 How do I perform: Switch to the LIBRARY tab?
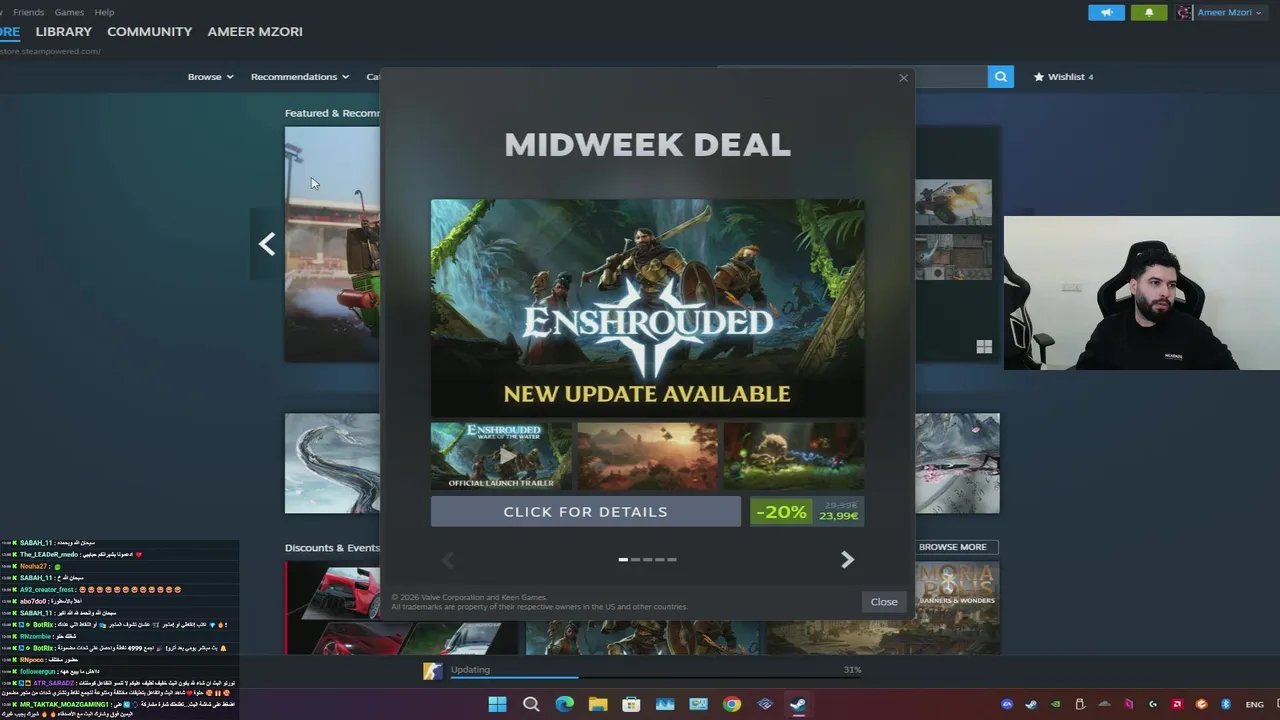63,32
